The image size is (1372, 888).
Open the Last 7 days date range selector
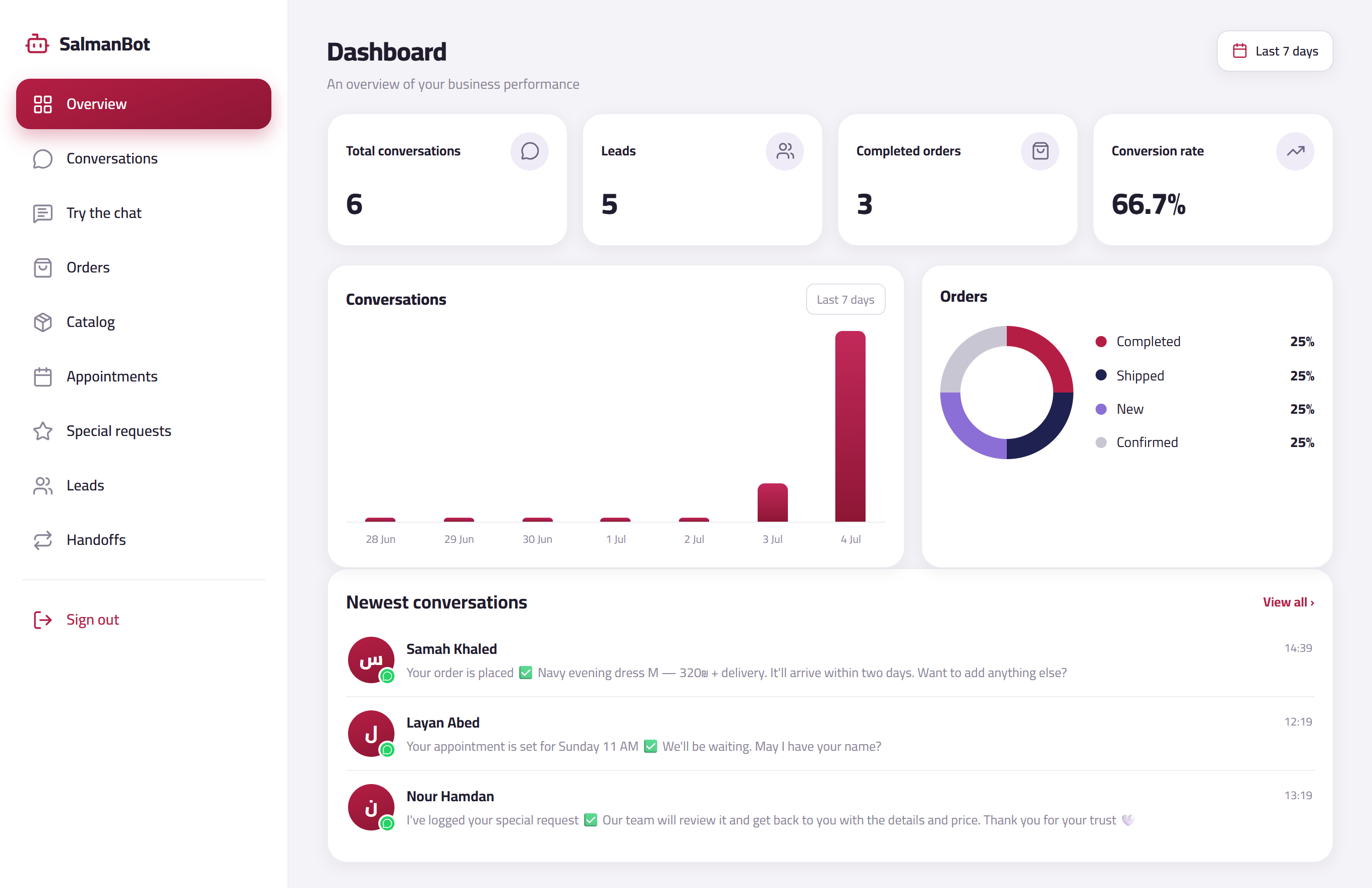tap(1275, 51)
